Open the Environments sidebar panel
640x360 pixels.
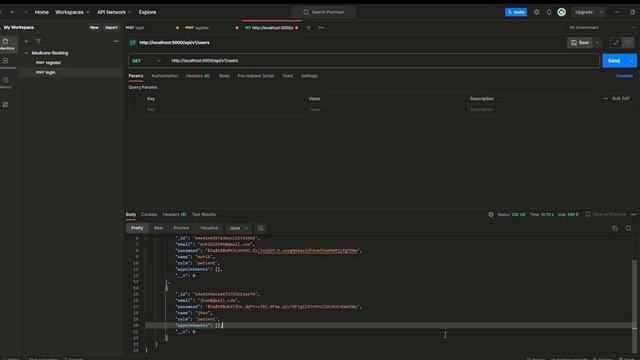point(6,63)
